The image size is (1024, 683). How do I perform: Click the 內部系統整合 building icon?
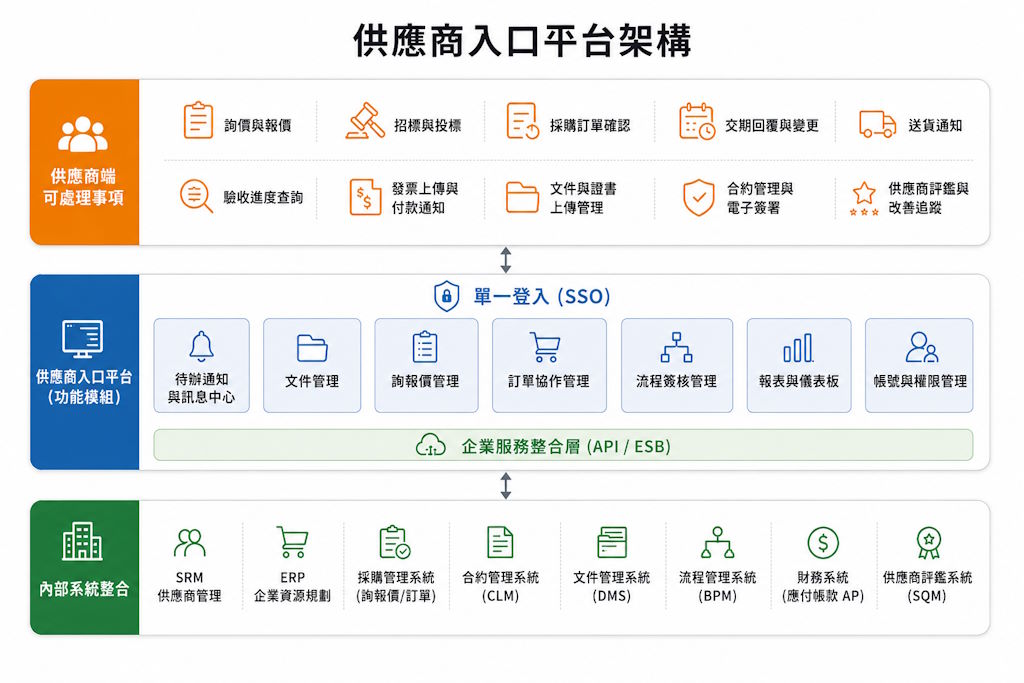[82, 541]
